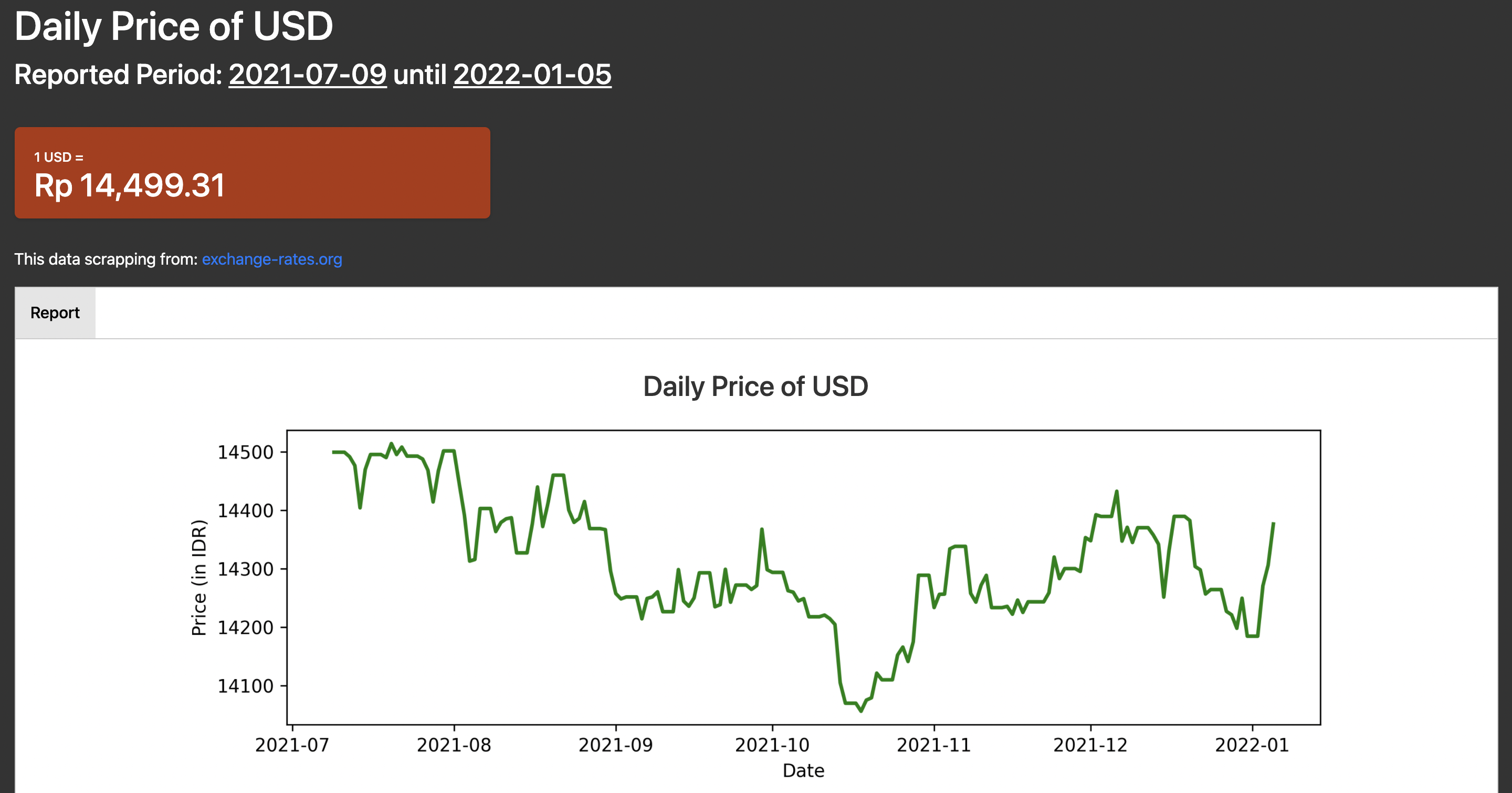Select the Report tab

(x=55, y=313)
